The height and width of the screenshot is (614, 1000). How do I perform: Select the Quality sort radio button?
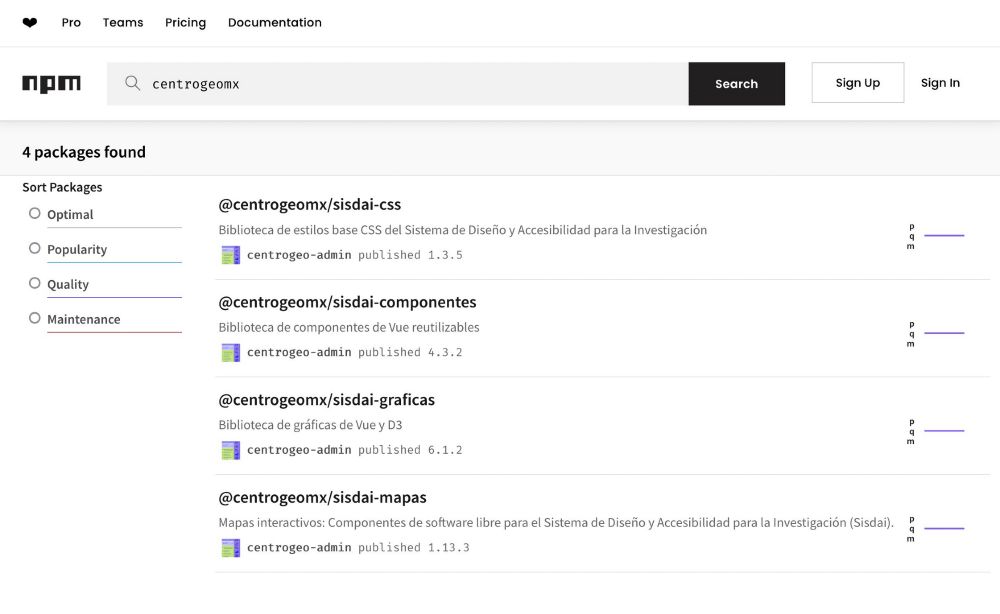(34, 283)
